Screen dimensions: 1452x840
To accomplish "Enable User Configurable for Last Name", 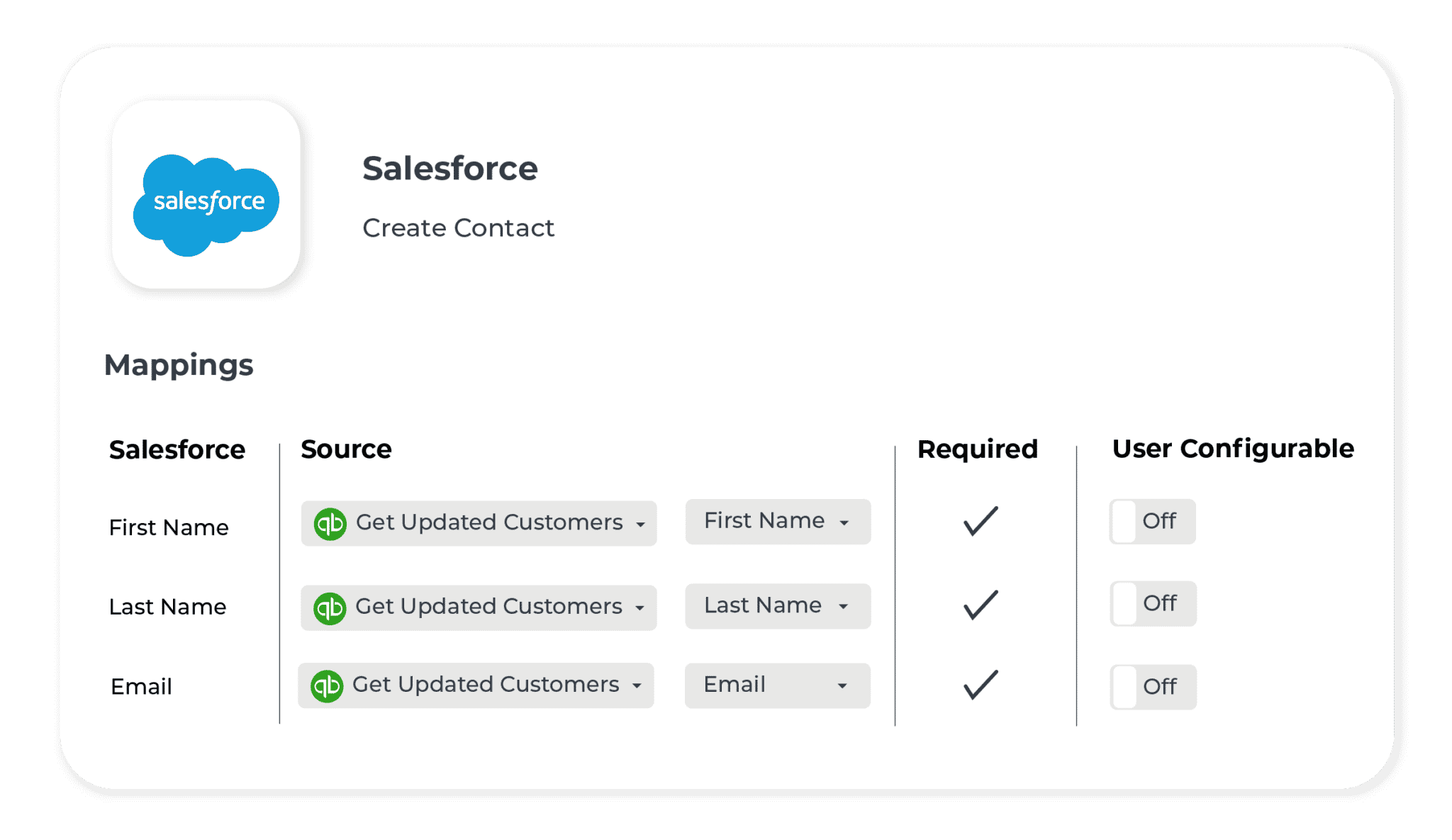I will 1151,604.
